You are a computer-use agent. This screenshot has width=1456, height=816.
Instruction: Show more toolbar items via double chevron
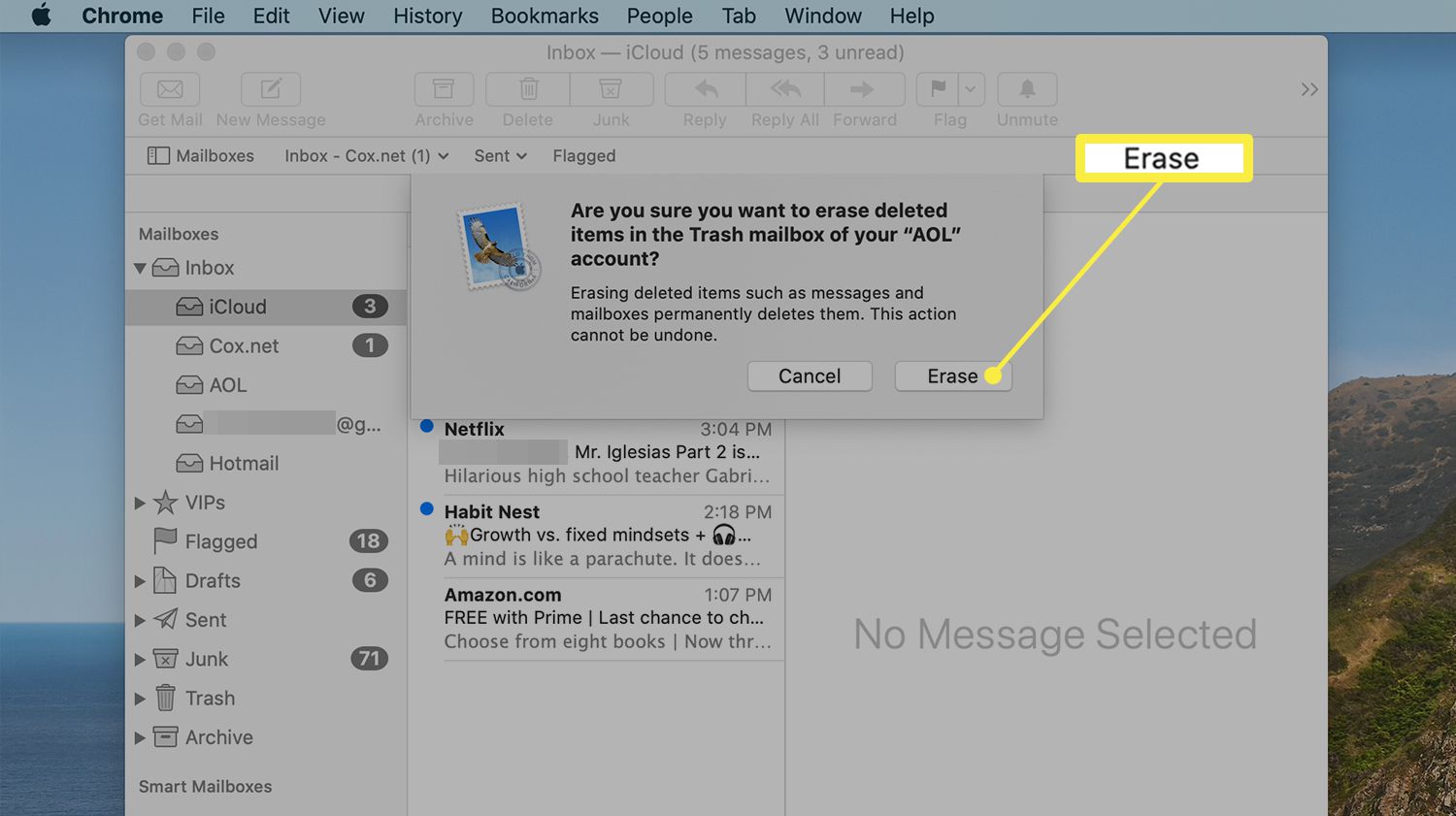pyautogui.click(x=1309, y=89)
